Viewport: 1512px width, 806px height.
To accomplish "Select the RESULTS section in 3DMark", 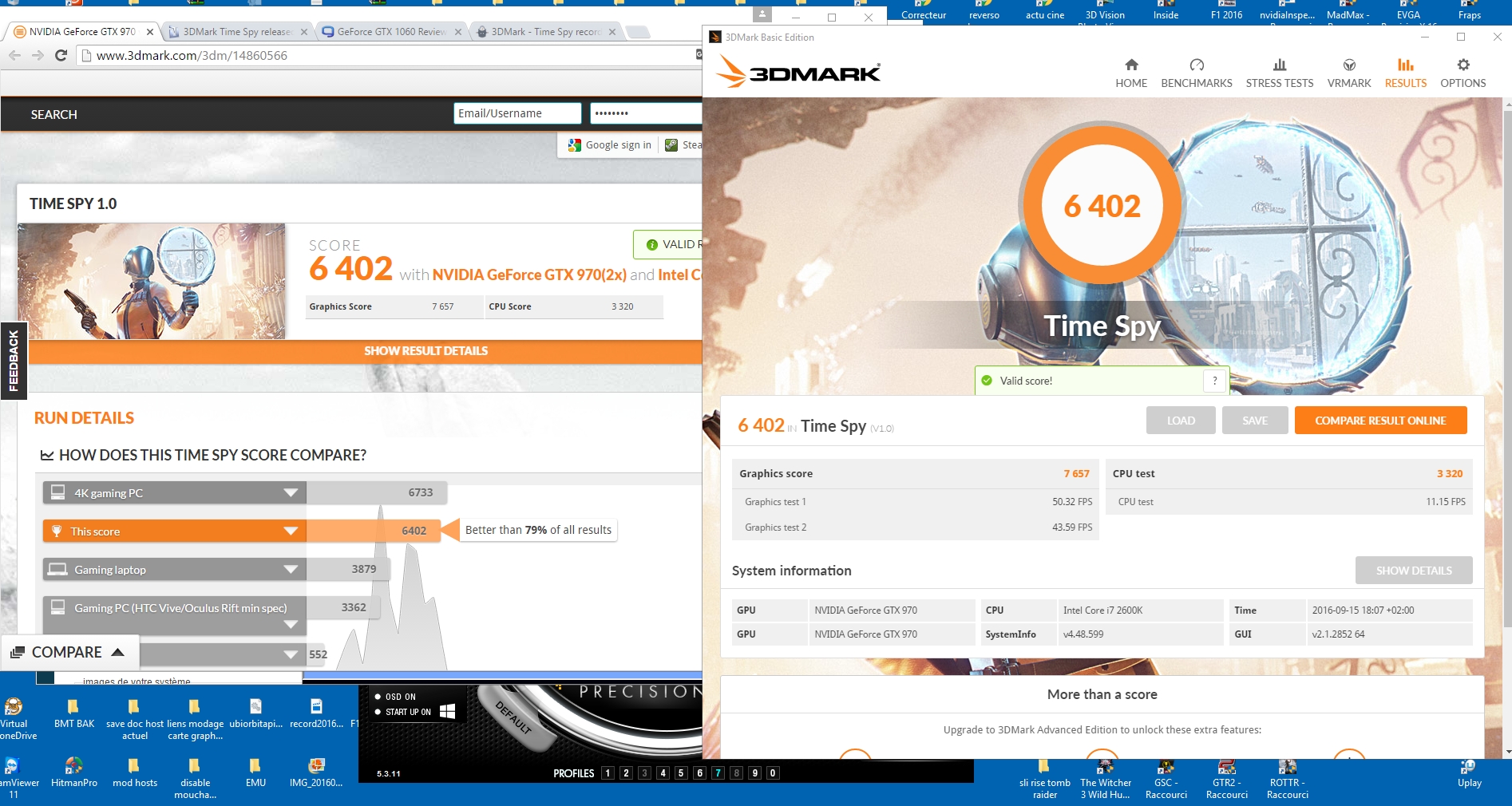I will tap(1405, 73).
